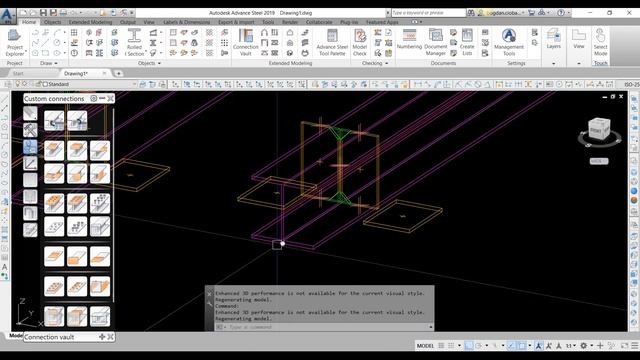Choose the highlighted blue category in Custom connections palette
Viewport: 640px width, 360px height.
tap(30, 147)
